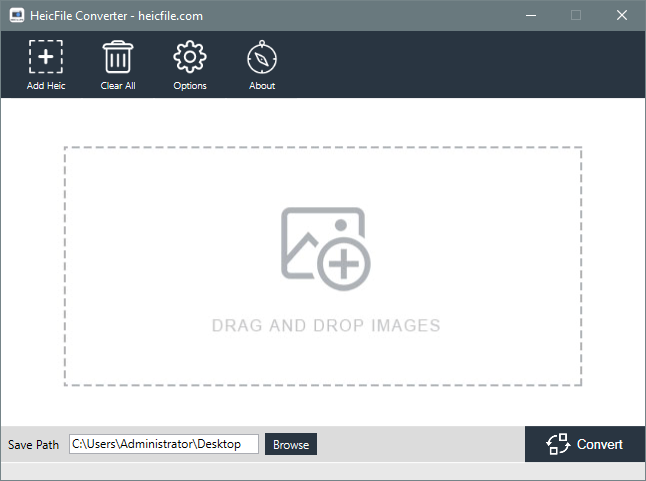Viewport: 646px width, 481px height.
Task: Click the Save Path label
Action: tap(33, 445)
